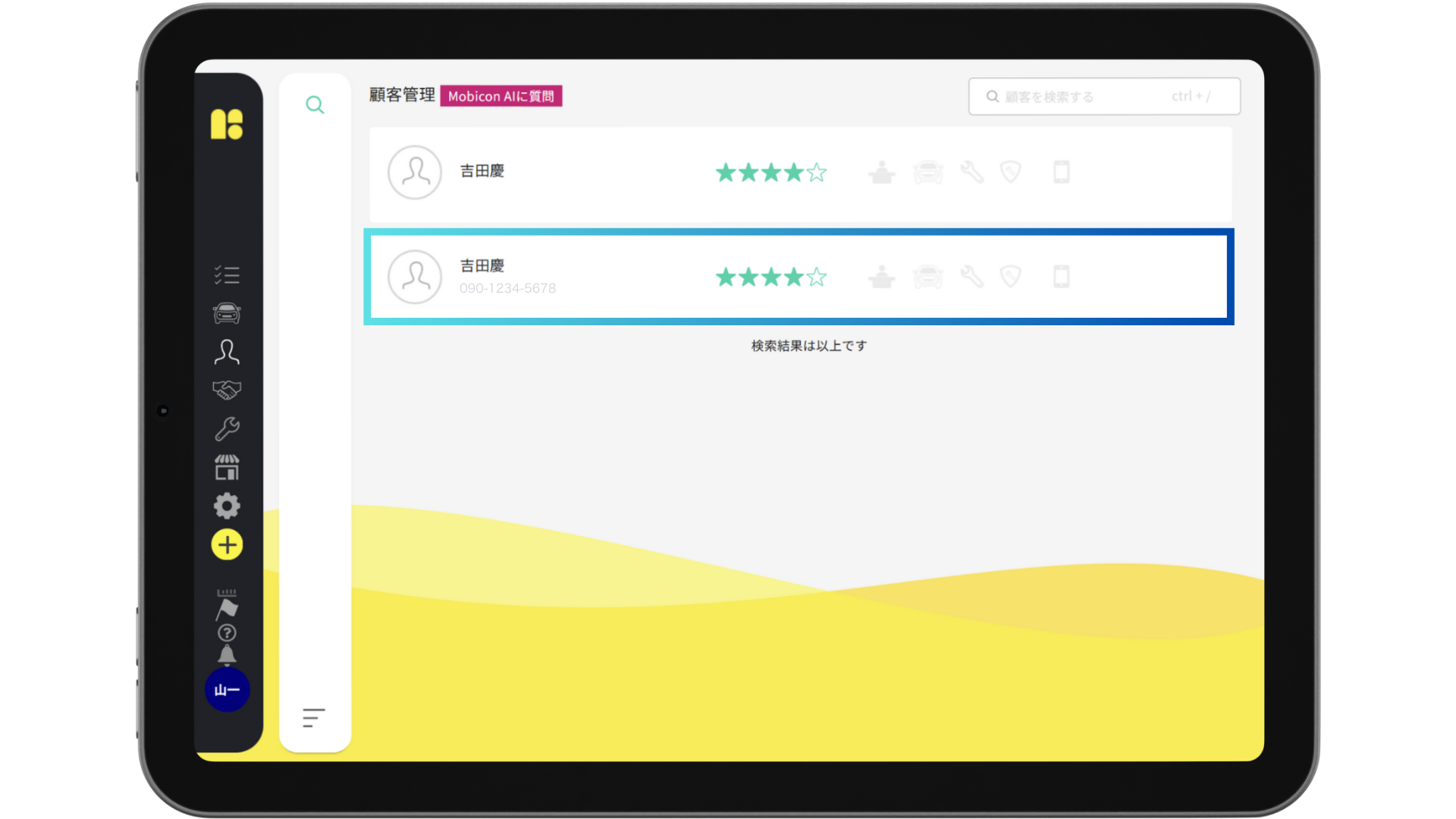This screenshot has height=819, width=1456.
Task: Open notifications by clicking the bell icon
Action: (x=227, y=654)
